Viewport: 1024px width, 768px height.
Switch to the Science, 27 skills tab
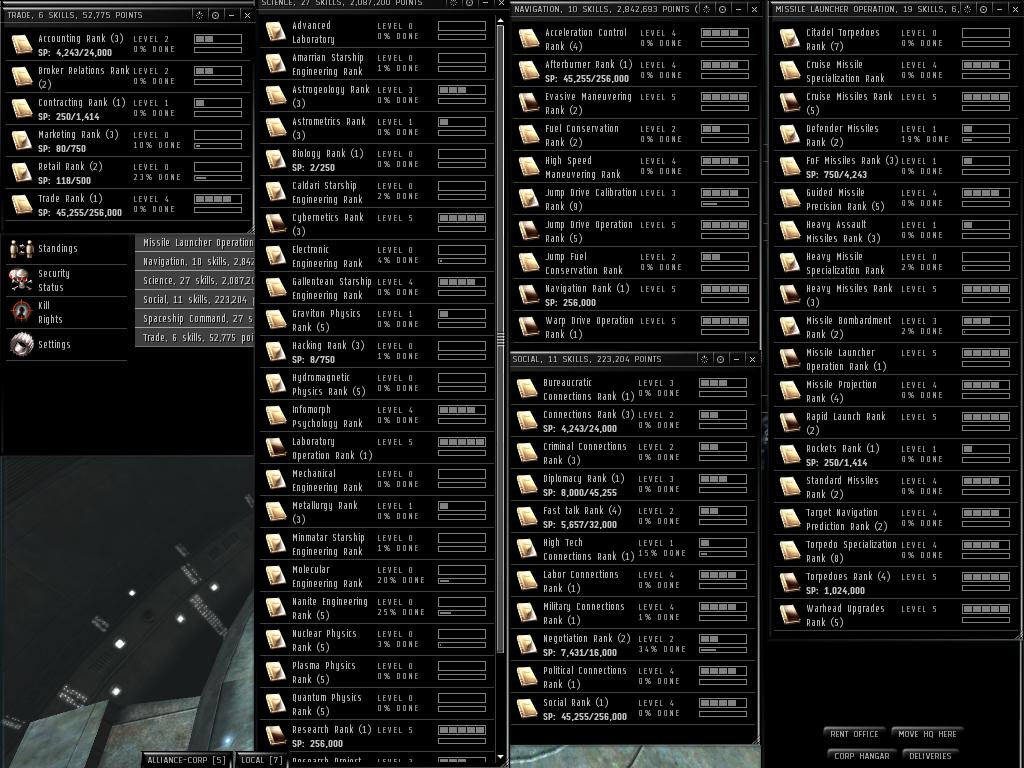pos(195,280)
